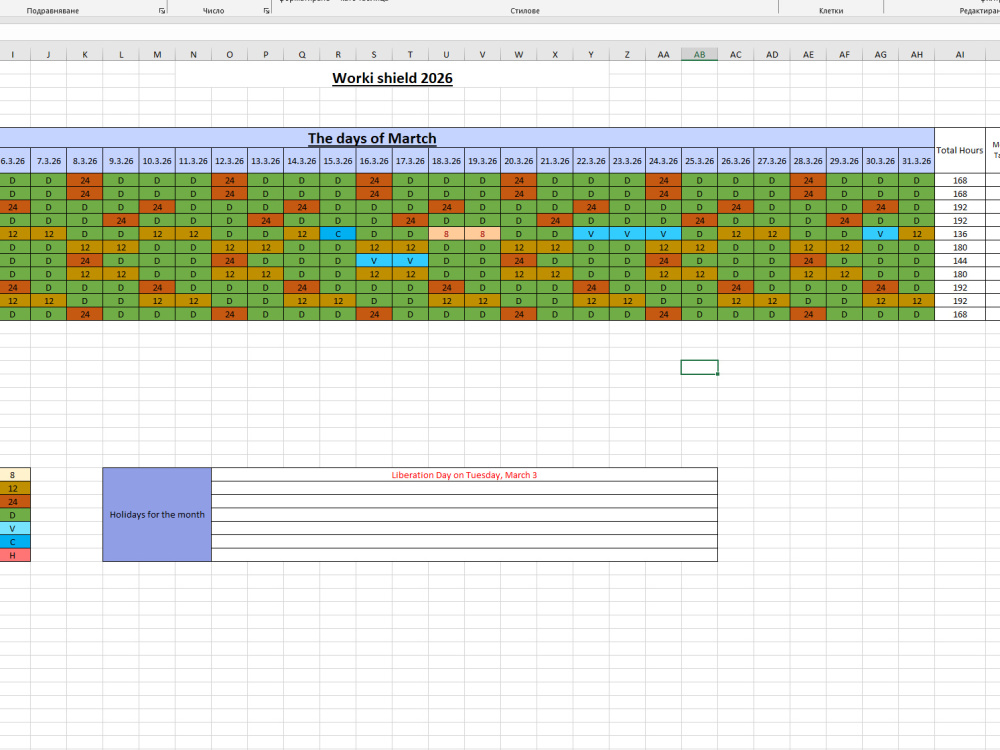1000x750 pixels.
Task: Select column AE header
Action: 808,55
